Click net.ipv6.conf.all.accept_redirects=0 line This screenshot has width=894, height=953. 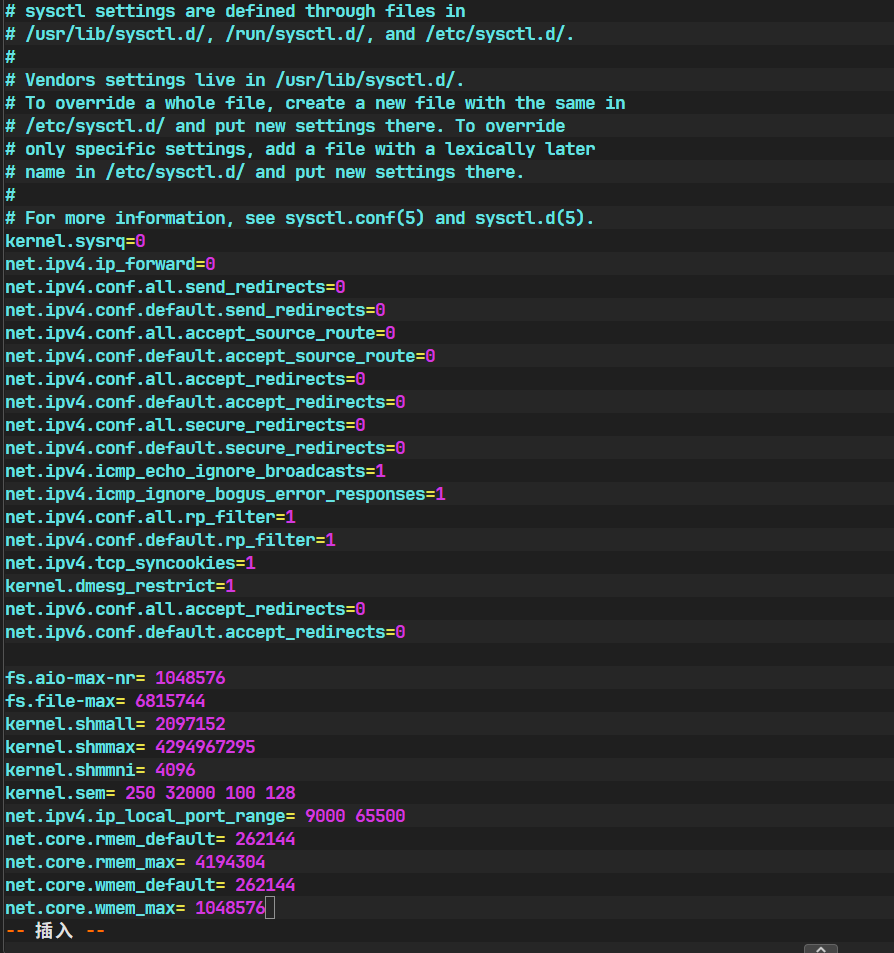[185, 610]
